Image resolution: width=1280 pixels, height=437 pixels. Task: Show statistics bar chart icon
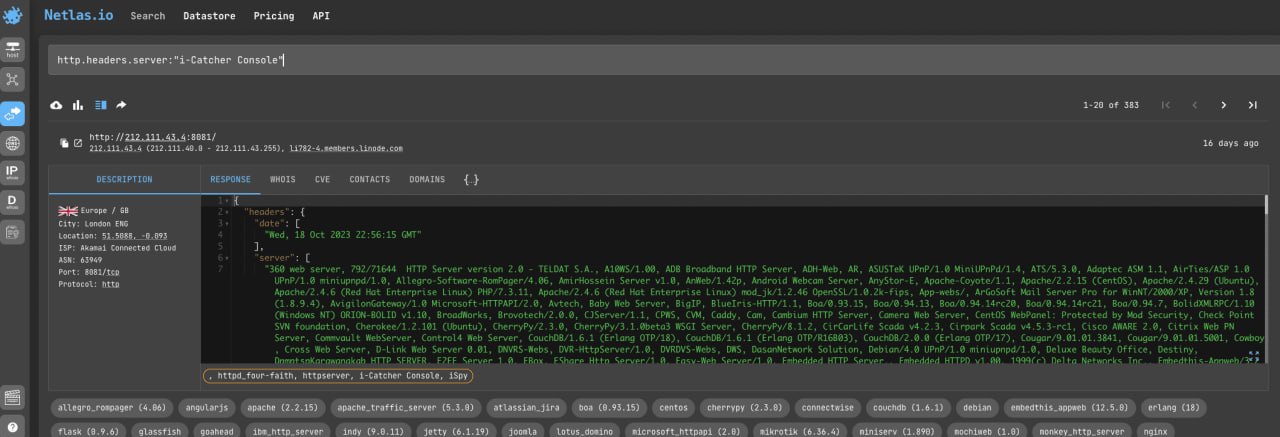[78, 105]
